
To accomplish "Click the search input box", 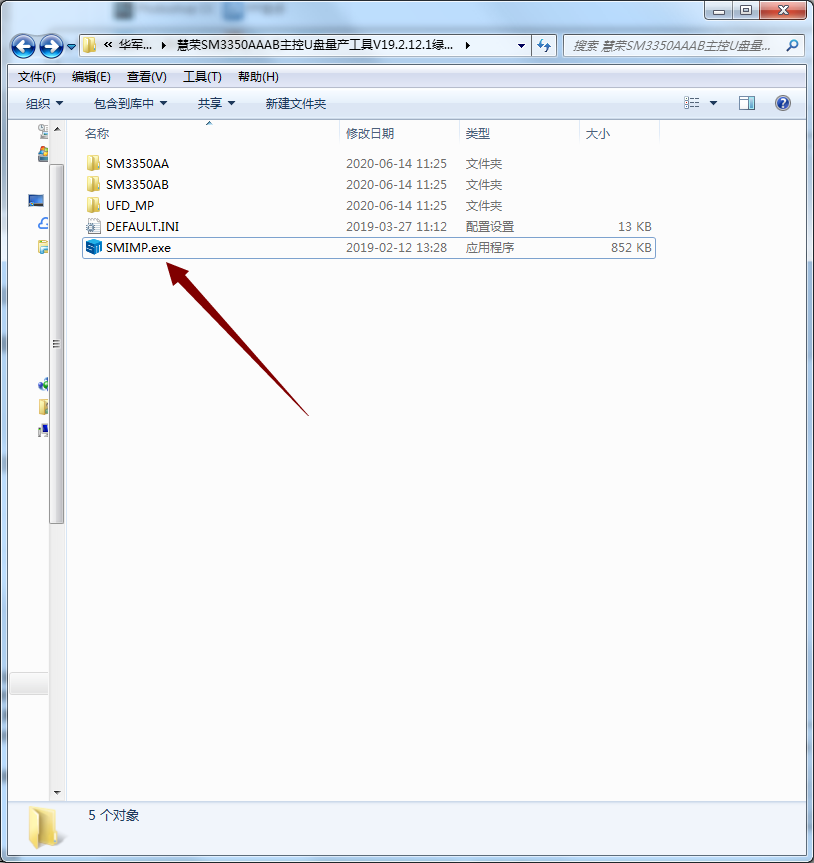I will tap(675, 46).
